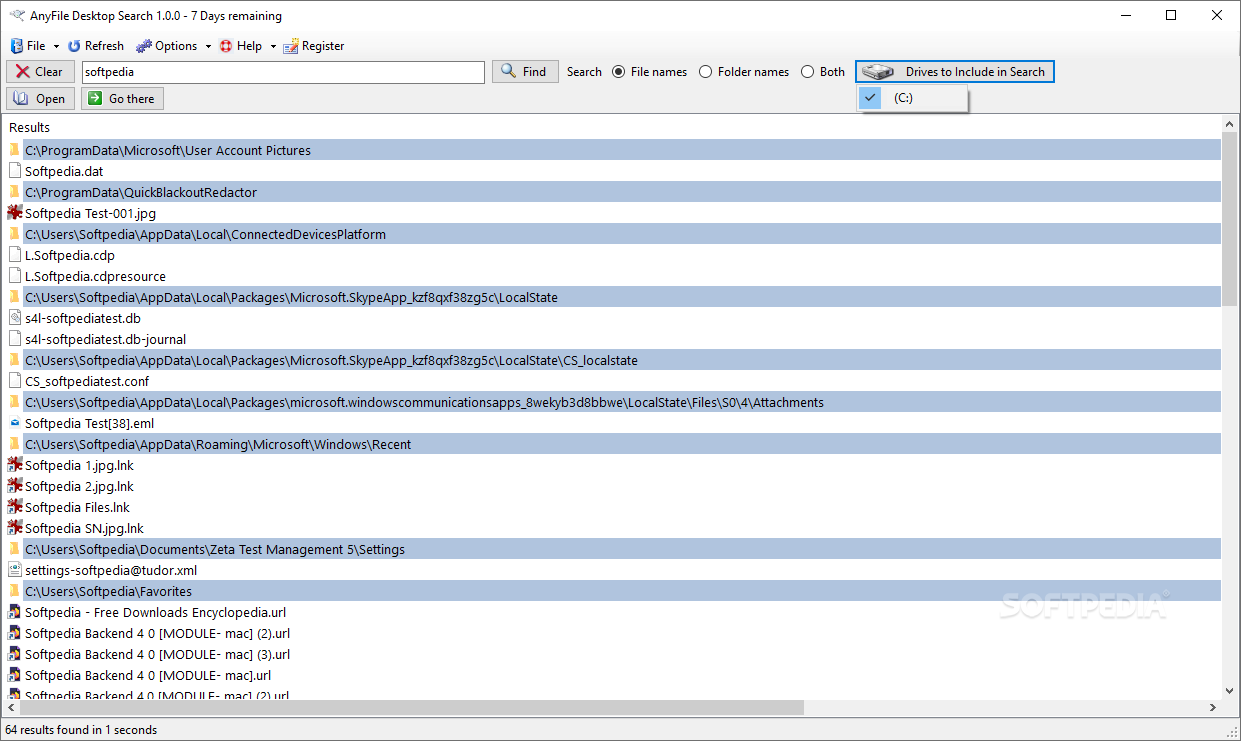Click the Softpedia.dat file icon

[x=14, y=171]
